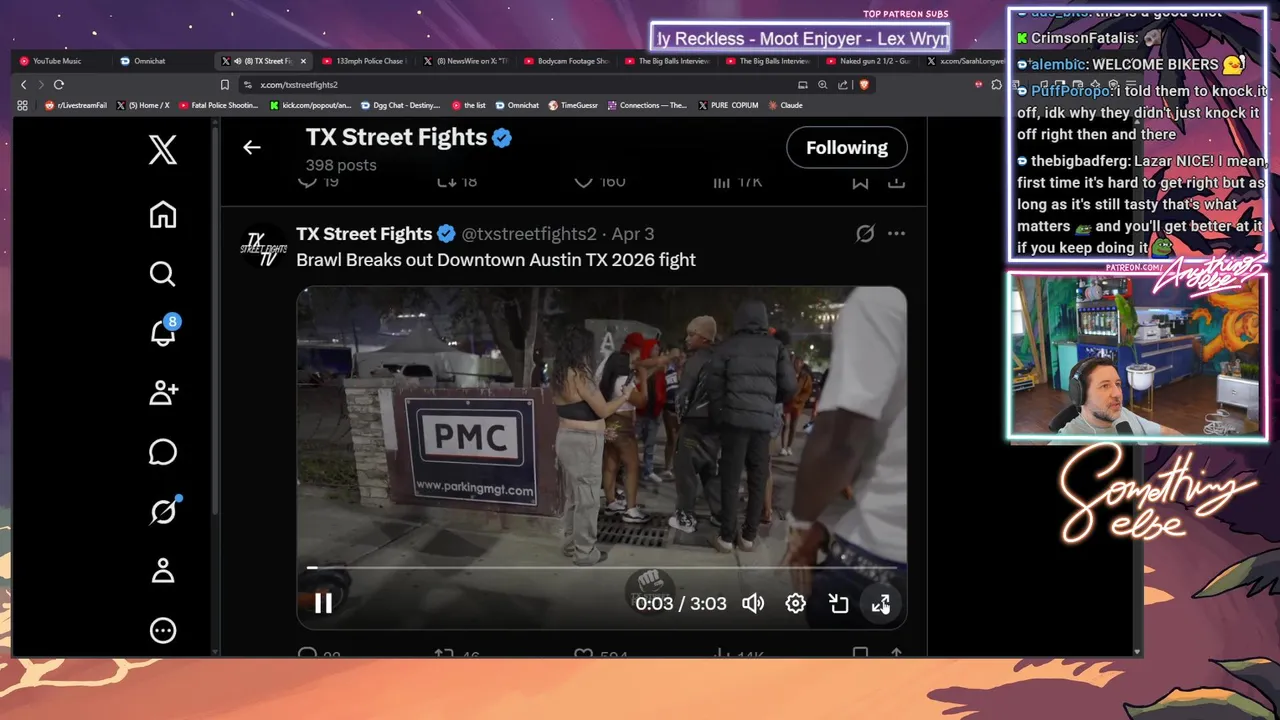Open the kick.com/popout bookmark

coord(311,105)
